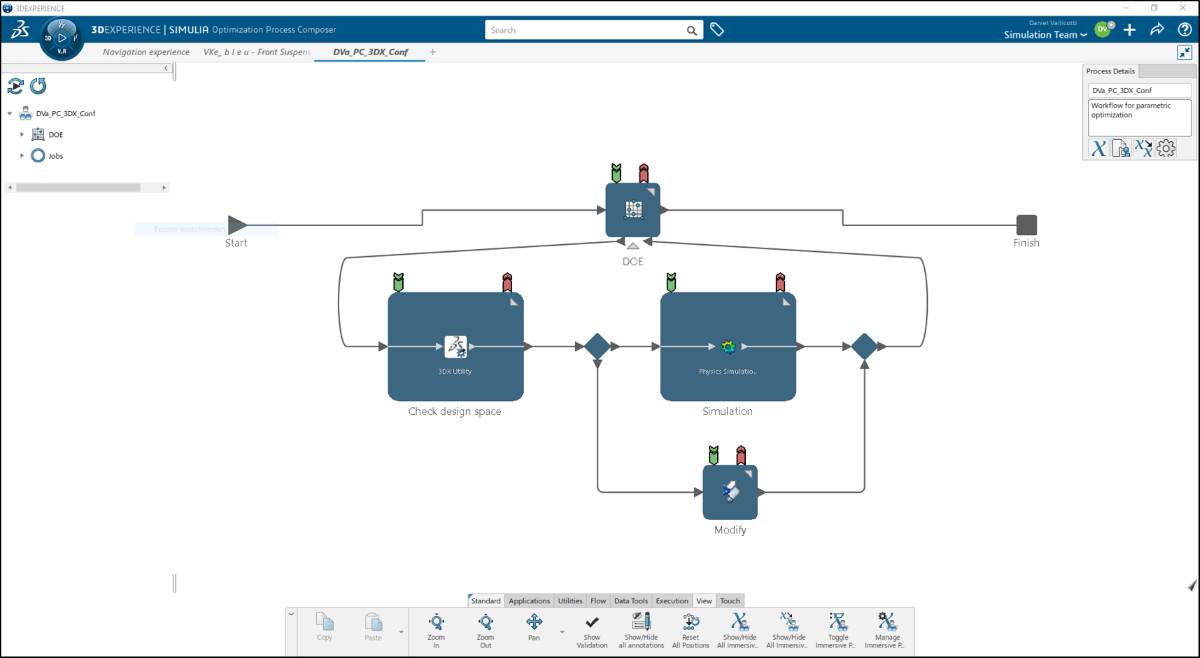
Task: Select the Physics Simulation icon in the workflow
Action: click(728, 347)
